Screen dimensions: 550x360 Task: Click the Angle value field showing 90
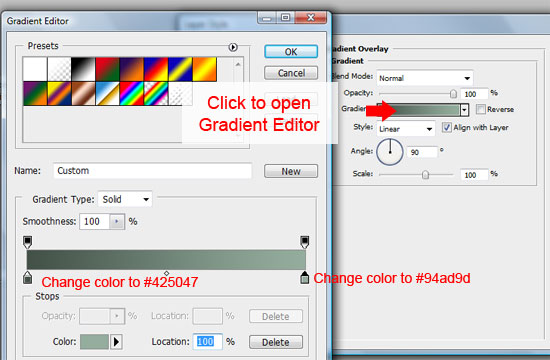pyautogui.click(x=422, y=152)
